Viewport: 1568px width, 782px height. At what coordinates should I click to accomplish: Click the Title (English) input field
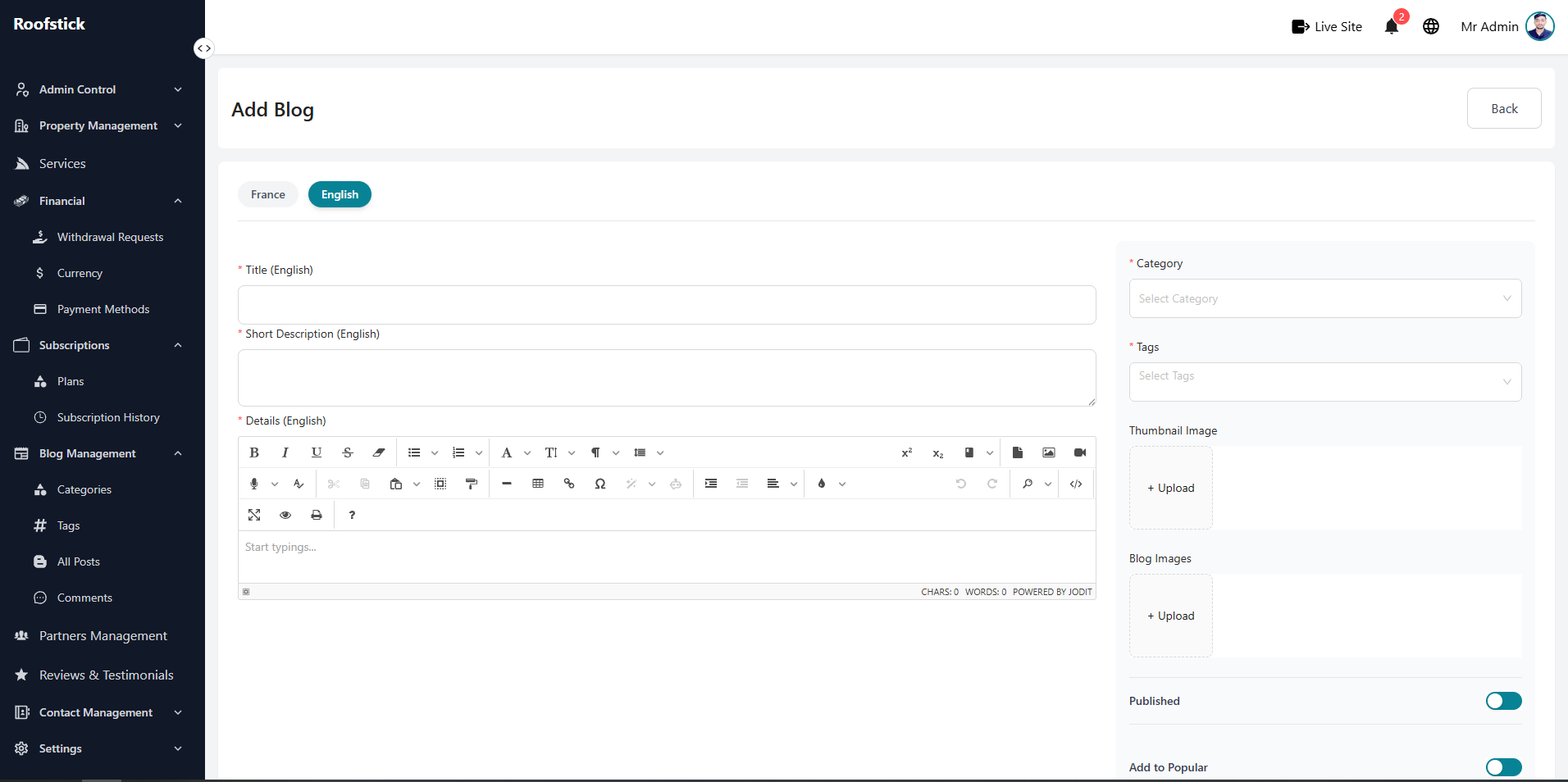[x=667, y=305]
